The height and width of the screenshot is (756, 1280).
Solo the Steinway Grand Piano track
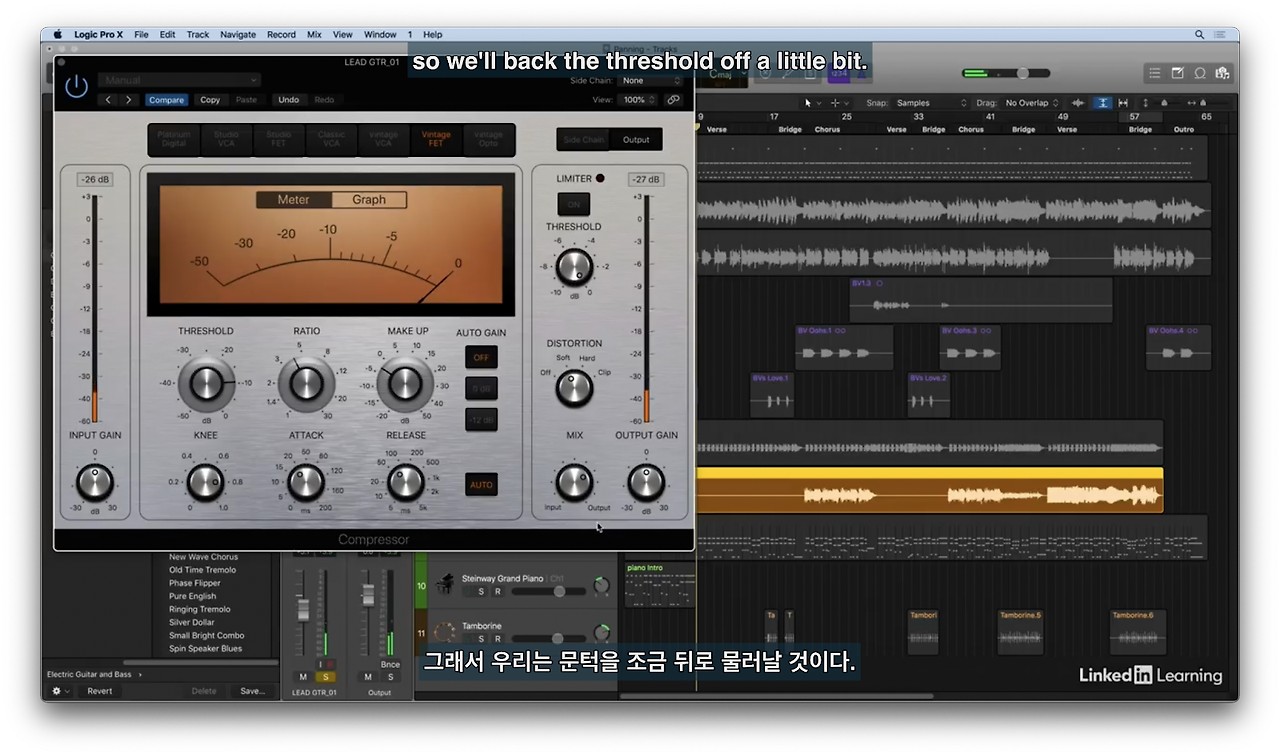480,592
